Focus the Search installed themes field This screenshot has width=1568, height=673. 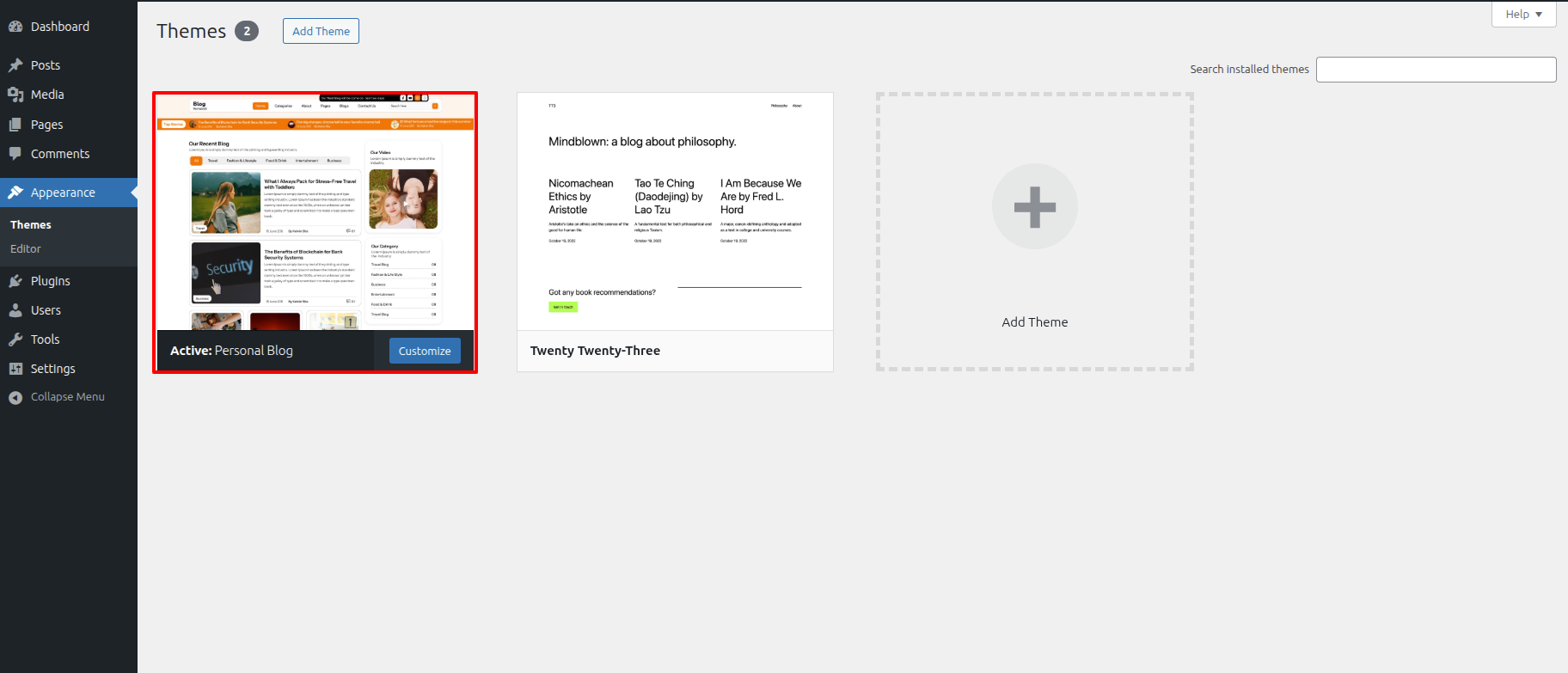coord(1436,70)
